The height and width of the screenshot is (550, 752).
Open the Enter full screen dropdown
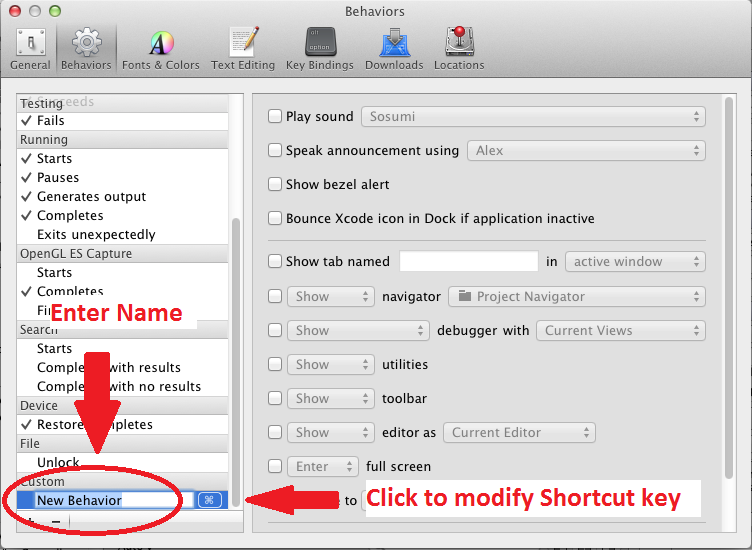click(323, 467)
